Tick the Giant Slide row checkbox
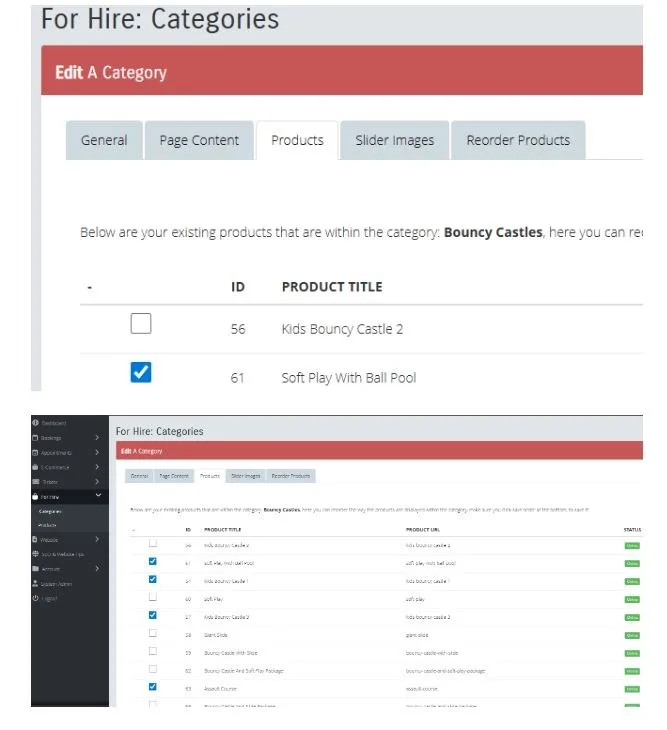The width and height of the screenshot is (667, 730). (x=153, y=633)
